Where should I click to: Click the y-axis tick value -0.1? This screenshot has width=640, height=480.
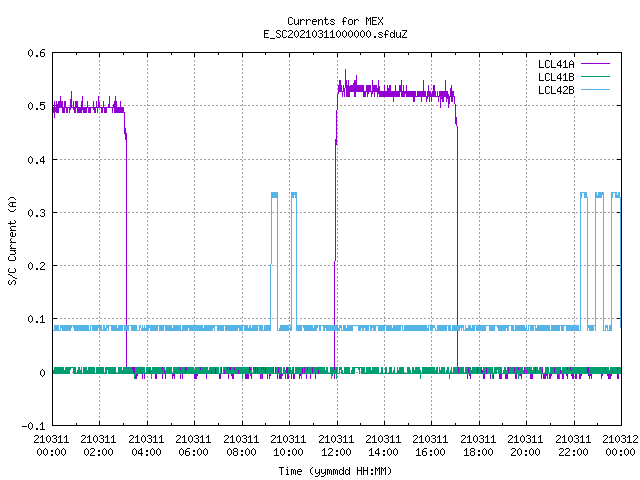click(33, 426)
